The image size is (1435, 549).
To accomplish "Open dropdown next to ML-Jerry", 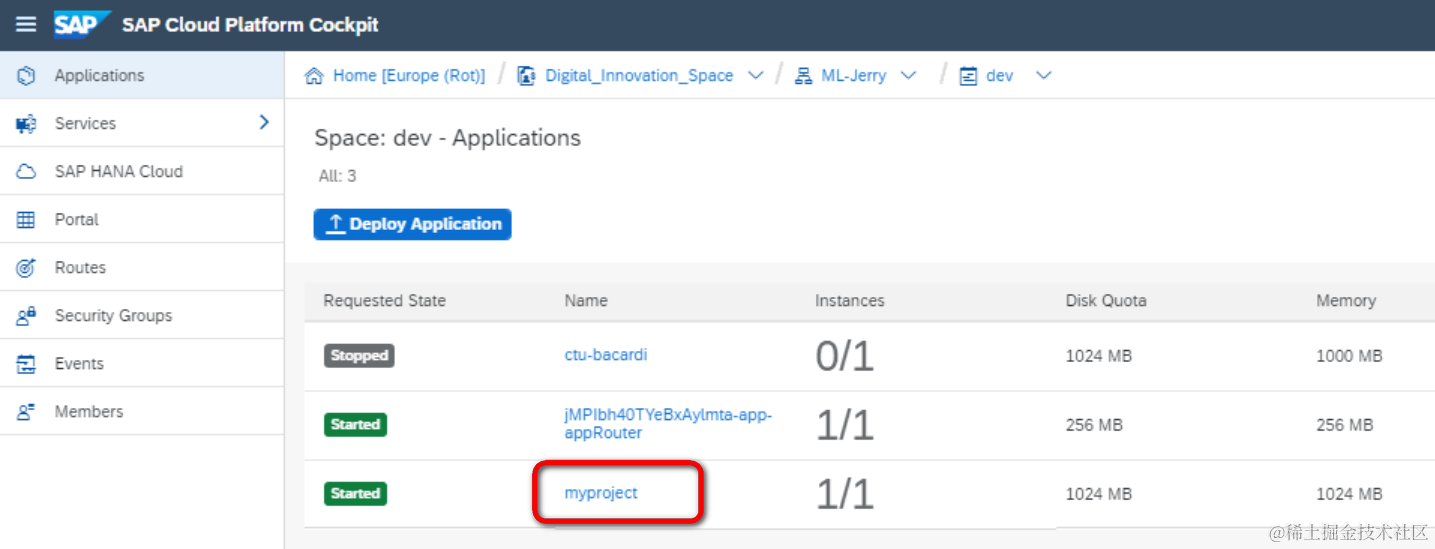I will click(x=908, y=76).
